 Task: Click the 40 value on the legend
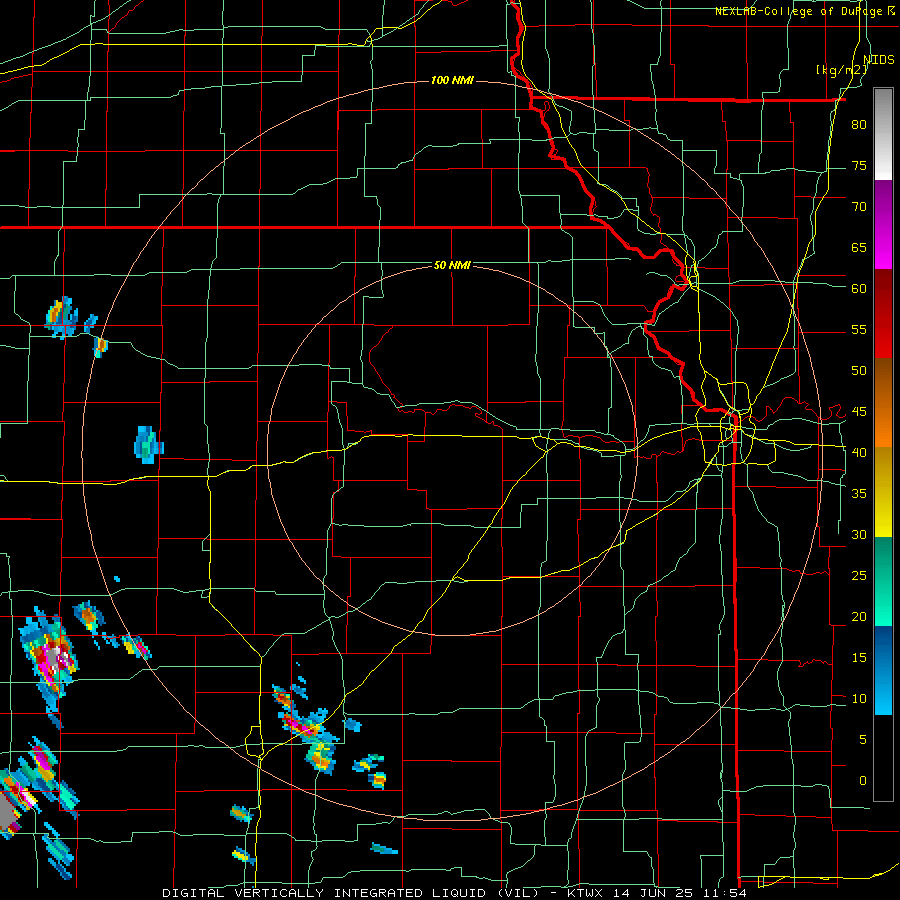coord(859,453)
